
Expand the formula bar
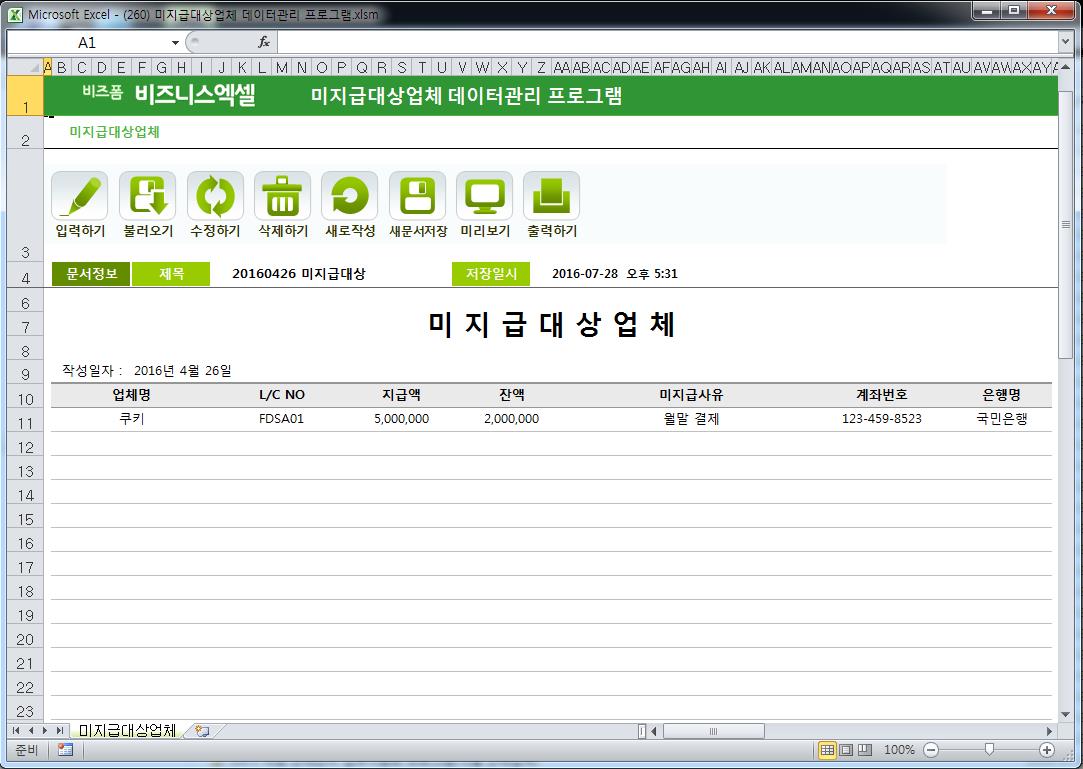(x=1065, y=42)
